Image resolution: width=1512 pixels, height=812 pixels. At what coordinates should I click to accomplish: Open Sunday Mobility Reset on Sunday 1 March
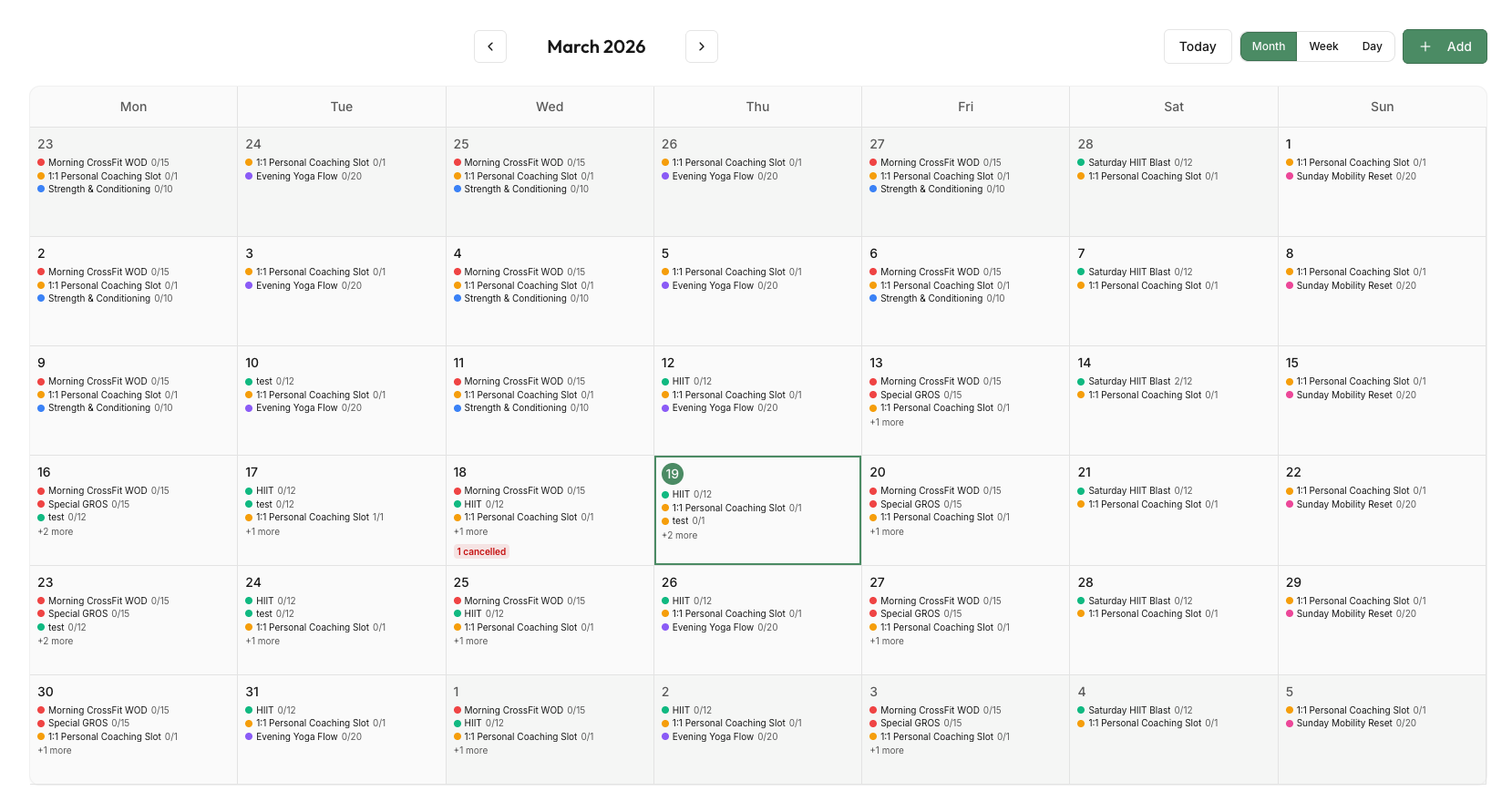tap(1352, 176)
